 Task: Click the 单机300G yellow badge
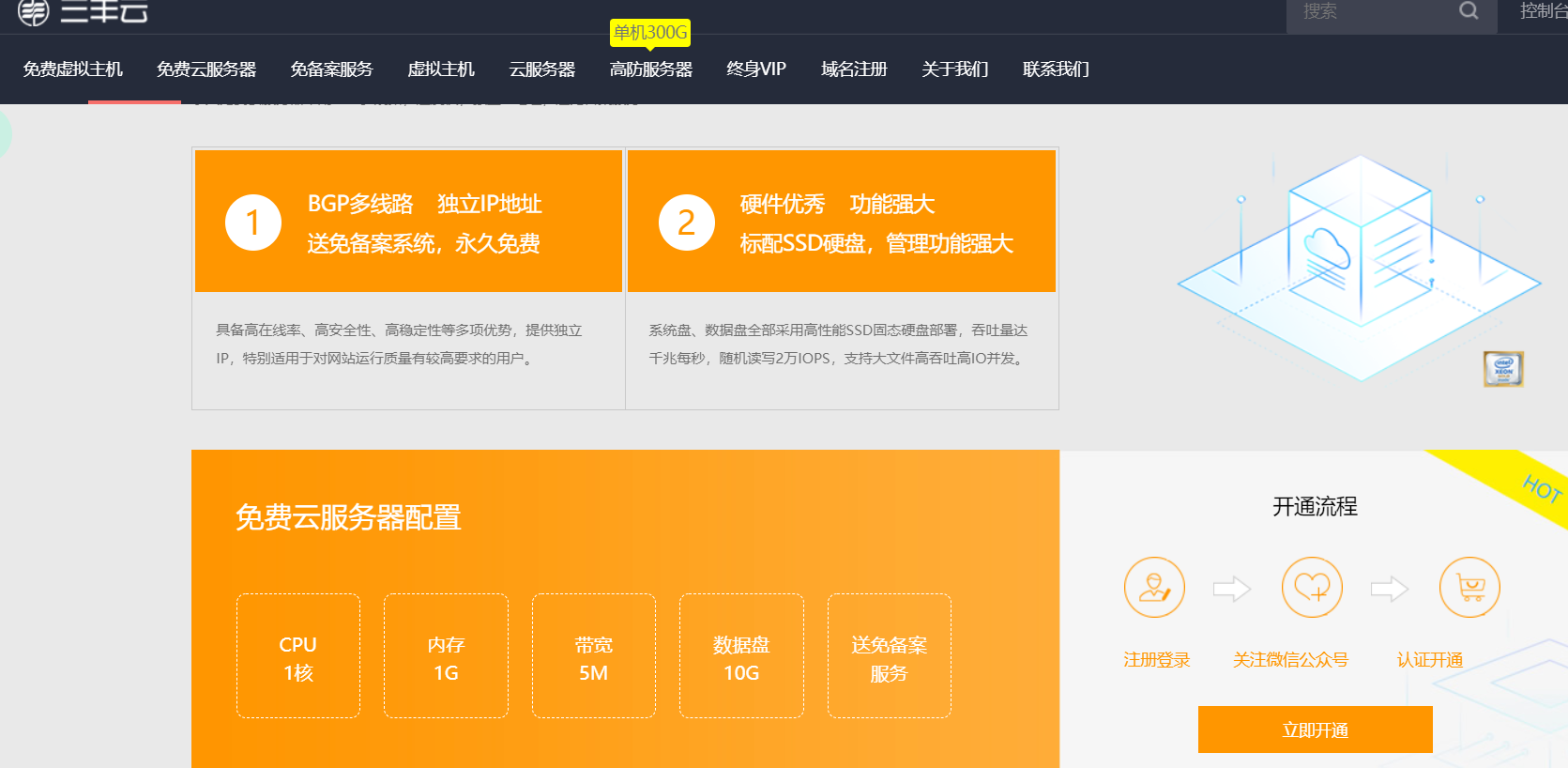pyautogui.click(x=650, y=33)
